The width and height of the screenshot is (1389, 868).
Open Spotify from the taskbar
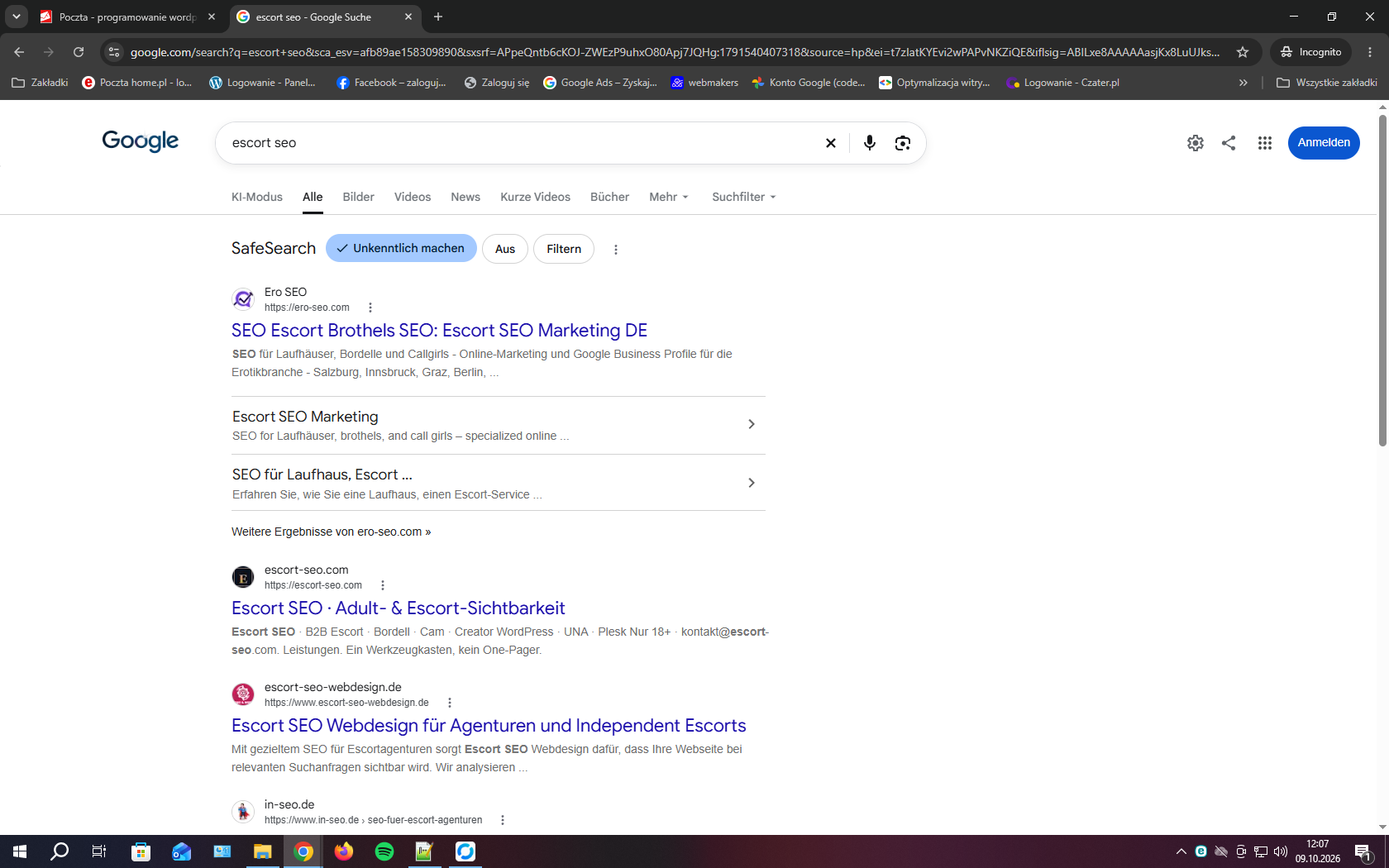(384, 851)
